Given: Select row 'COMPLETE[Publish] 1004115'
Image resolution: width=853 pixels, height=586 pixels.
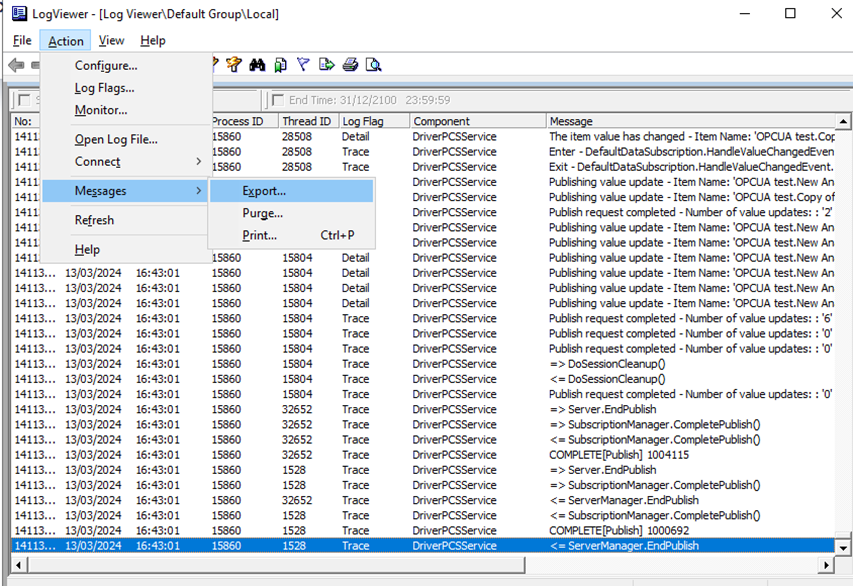Looking at the screenshot, I should tap(423, 455).
